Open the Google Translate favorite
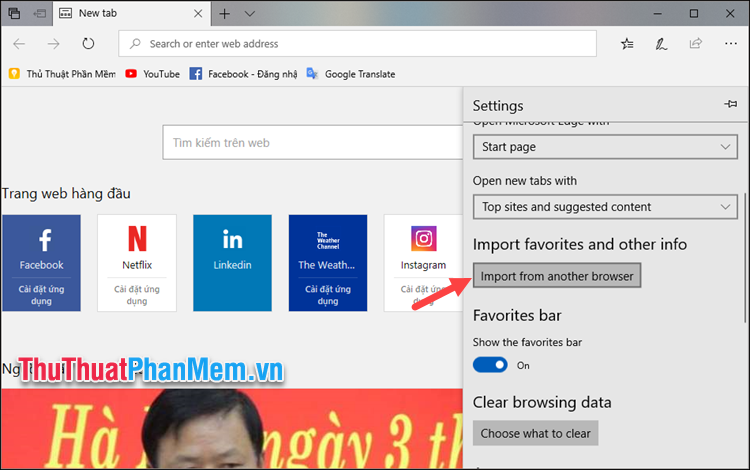Viewport: 750px width, 470px height. [351, 74]
